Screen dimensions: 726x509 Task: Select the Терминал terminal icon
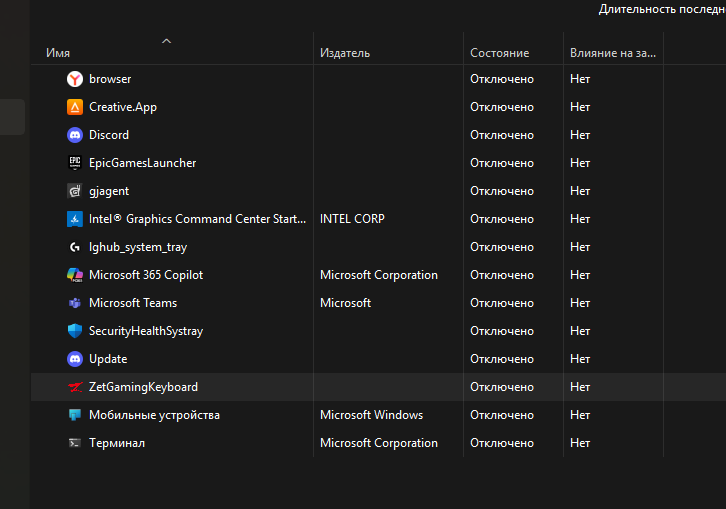click(75, 443)
